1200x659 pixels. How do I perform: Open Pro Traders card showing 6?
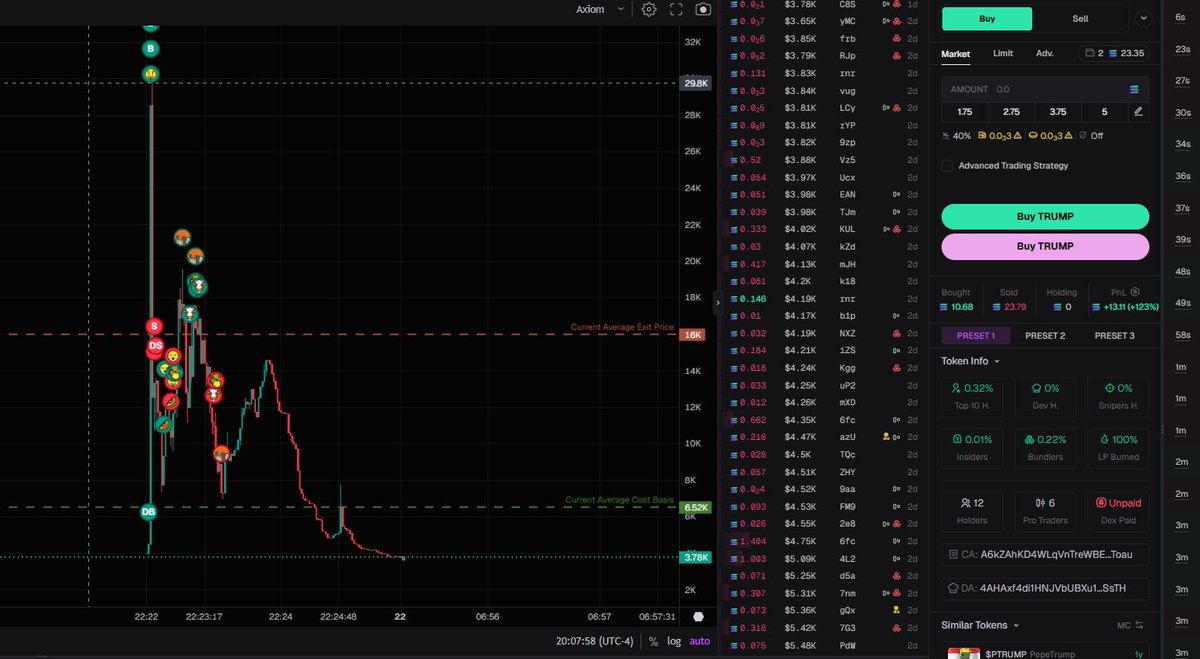(x=1045, y=510)
